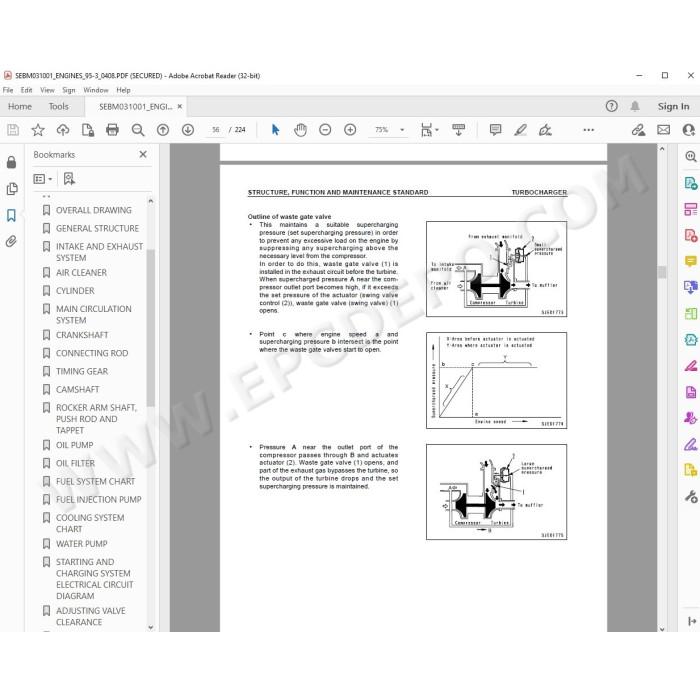Image resolution: width=700 pixels, height=700 pixels.
Task: Open attachments paperclip panel
Action: 11,242
